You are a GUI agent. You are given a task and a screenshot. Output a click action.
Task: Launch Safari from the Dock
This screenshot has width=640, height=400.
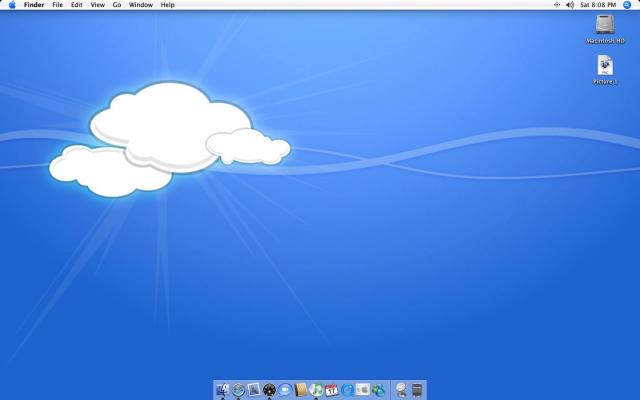[238, 390]
